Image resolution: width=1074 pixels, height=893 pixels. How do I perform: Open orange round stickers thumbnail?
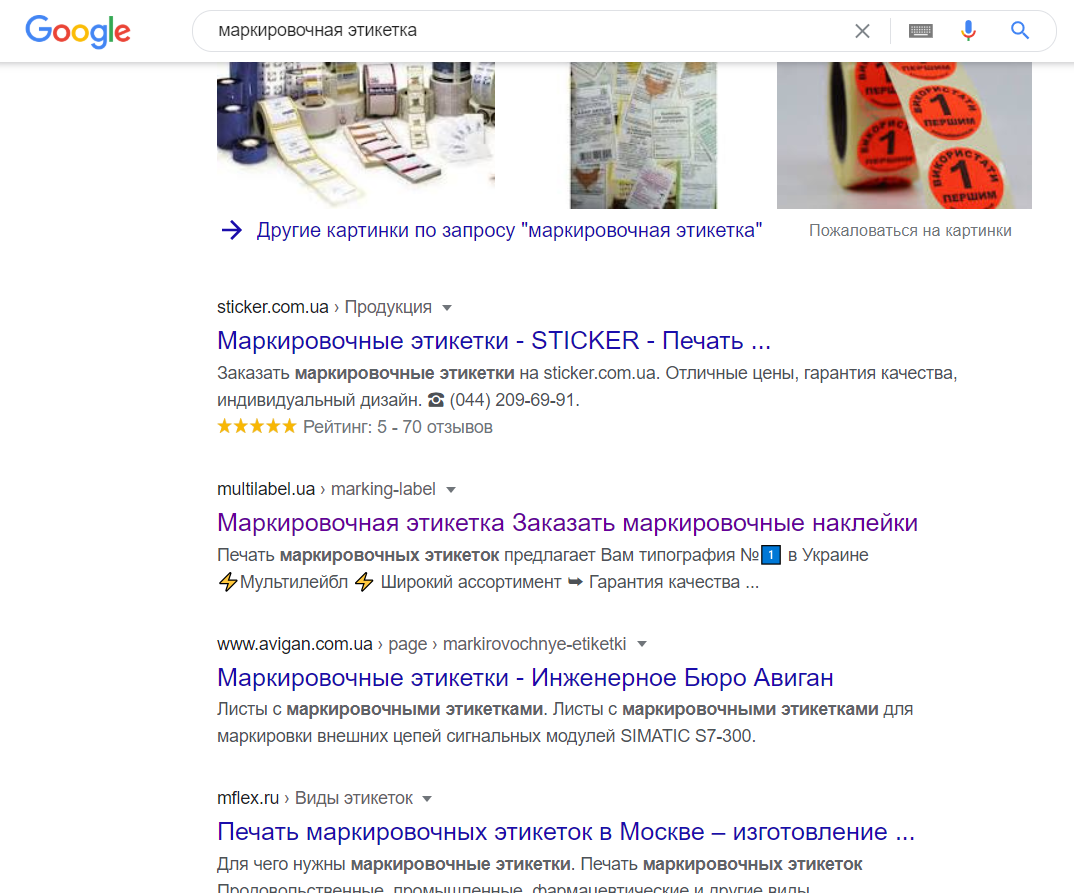click(x=904, y=135)
